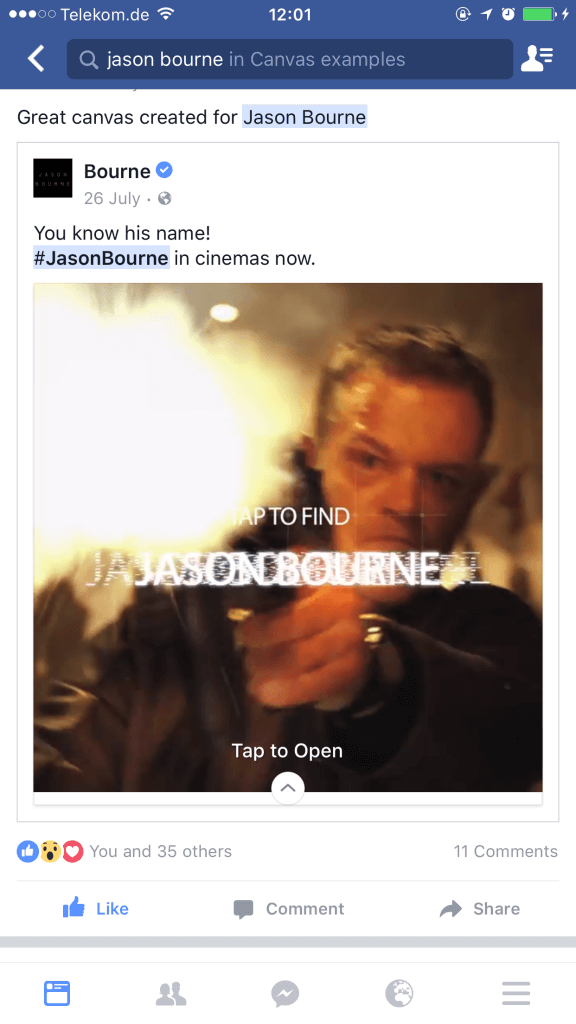Tap the search field with jason bourne
The width and height of the screenshot is (576, 1024).
click(x=289, y=59)
